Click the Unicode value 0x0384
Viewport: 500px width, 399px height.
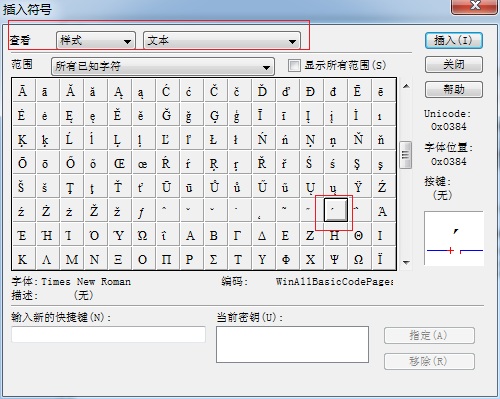click(448, 127)
